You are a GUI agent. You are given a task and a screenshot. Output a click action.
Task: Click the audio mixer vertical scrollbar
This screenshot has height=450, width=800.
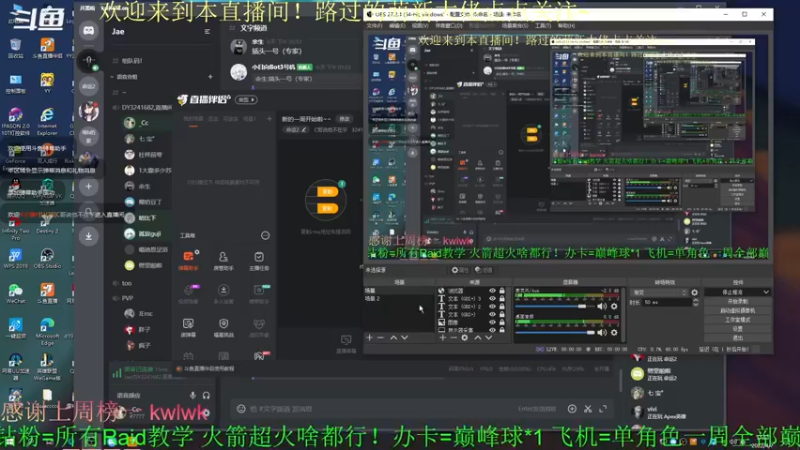click(x=623, y=315)
